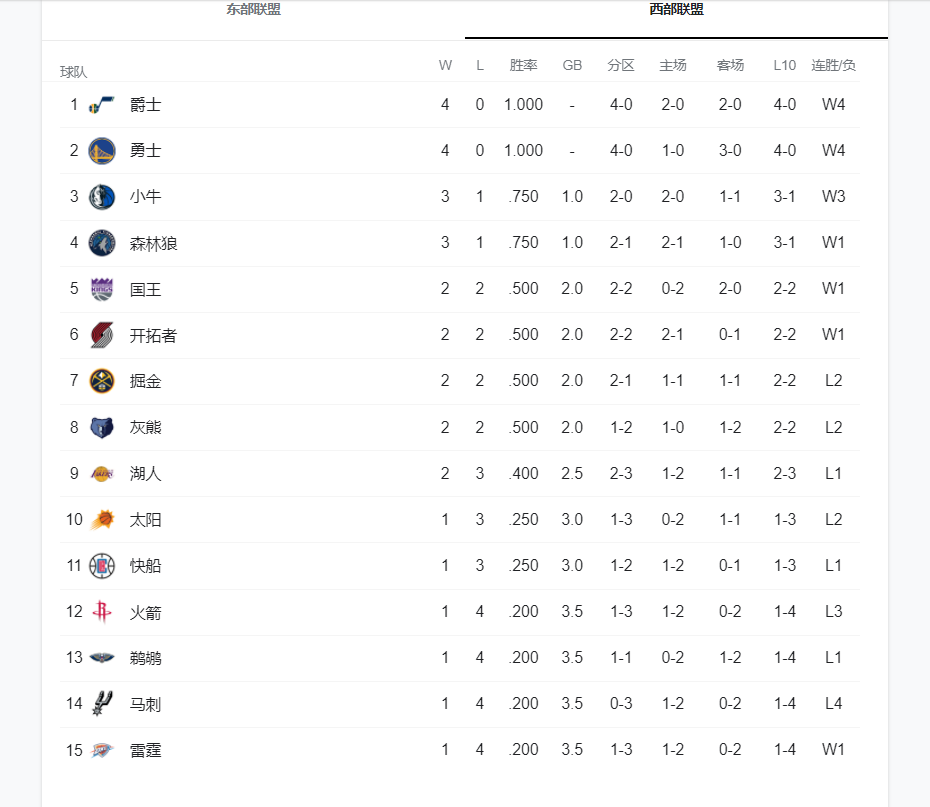The image size is (930, 807).
Task: Click the Memphis Grizzlies logo
Action: coord(102,427)
